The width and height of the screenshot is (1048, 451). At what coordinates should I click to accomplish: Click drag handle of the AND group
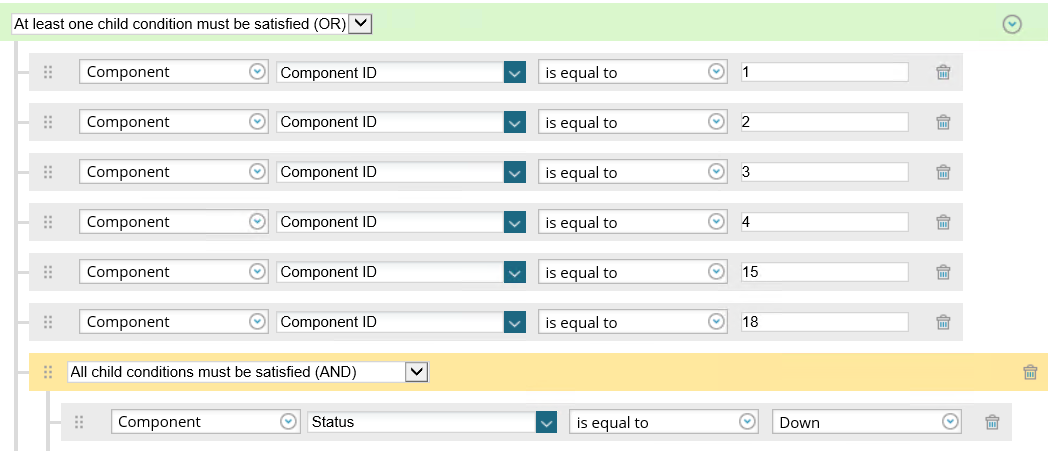point(48,372)
